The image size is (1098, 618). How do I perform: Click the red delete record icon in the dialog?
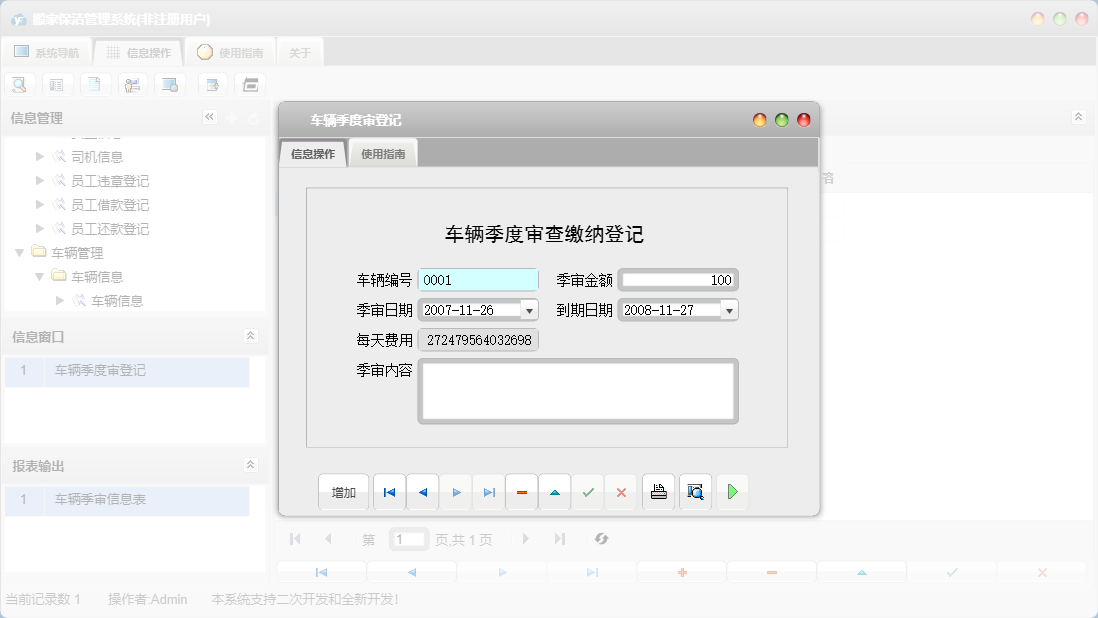click(521, 491)
